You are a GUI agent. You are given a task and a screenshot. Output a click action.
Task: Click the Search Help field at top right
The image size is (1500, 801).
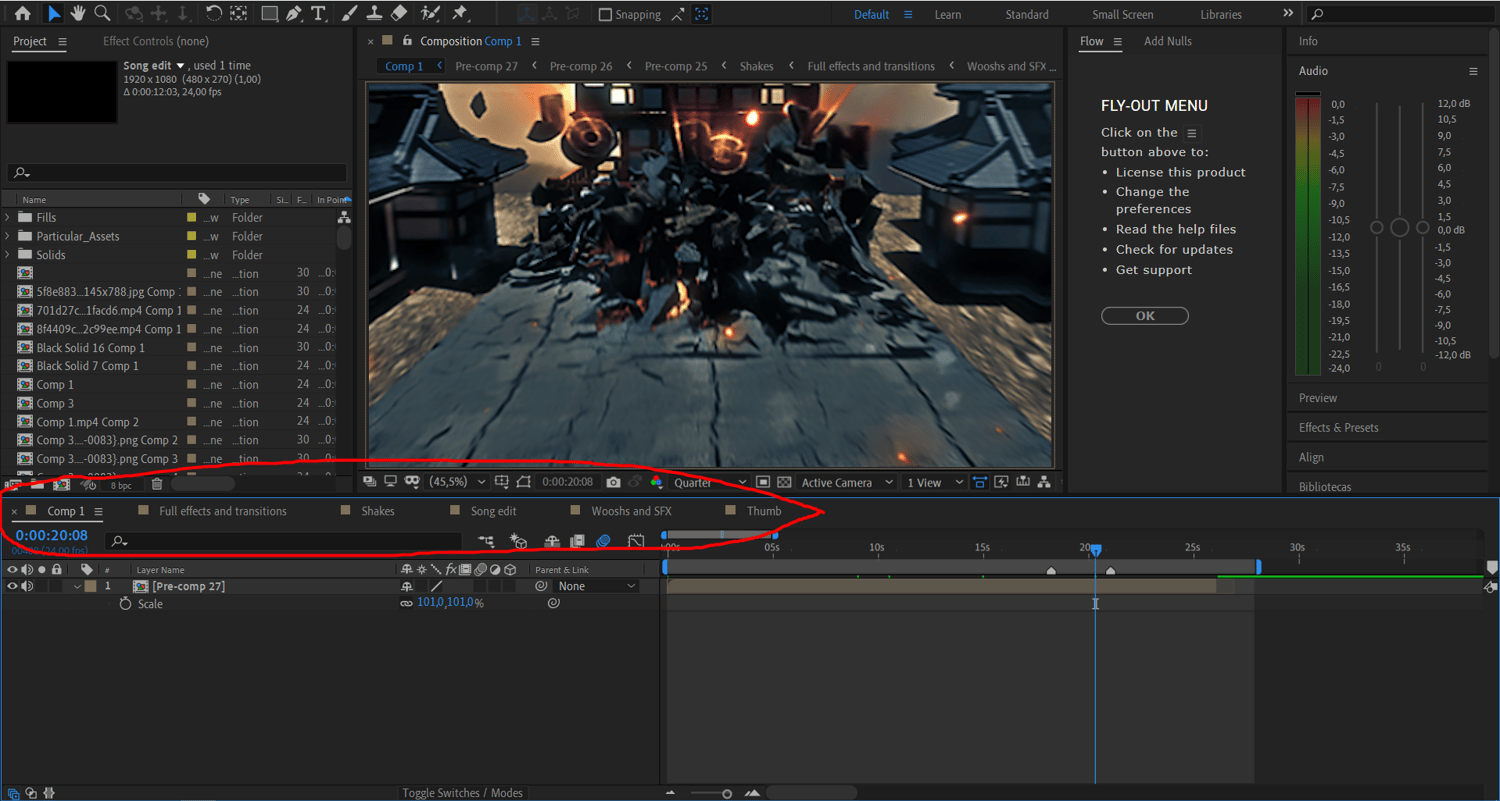(x=1399, y=14)
